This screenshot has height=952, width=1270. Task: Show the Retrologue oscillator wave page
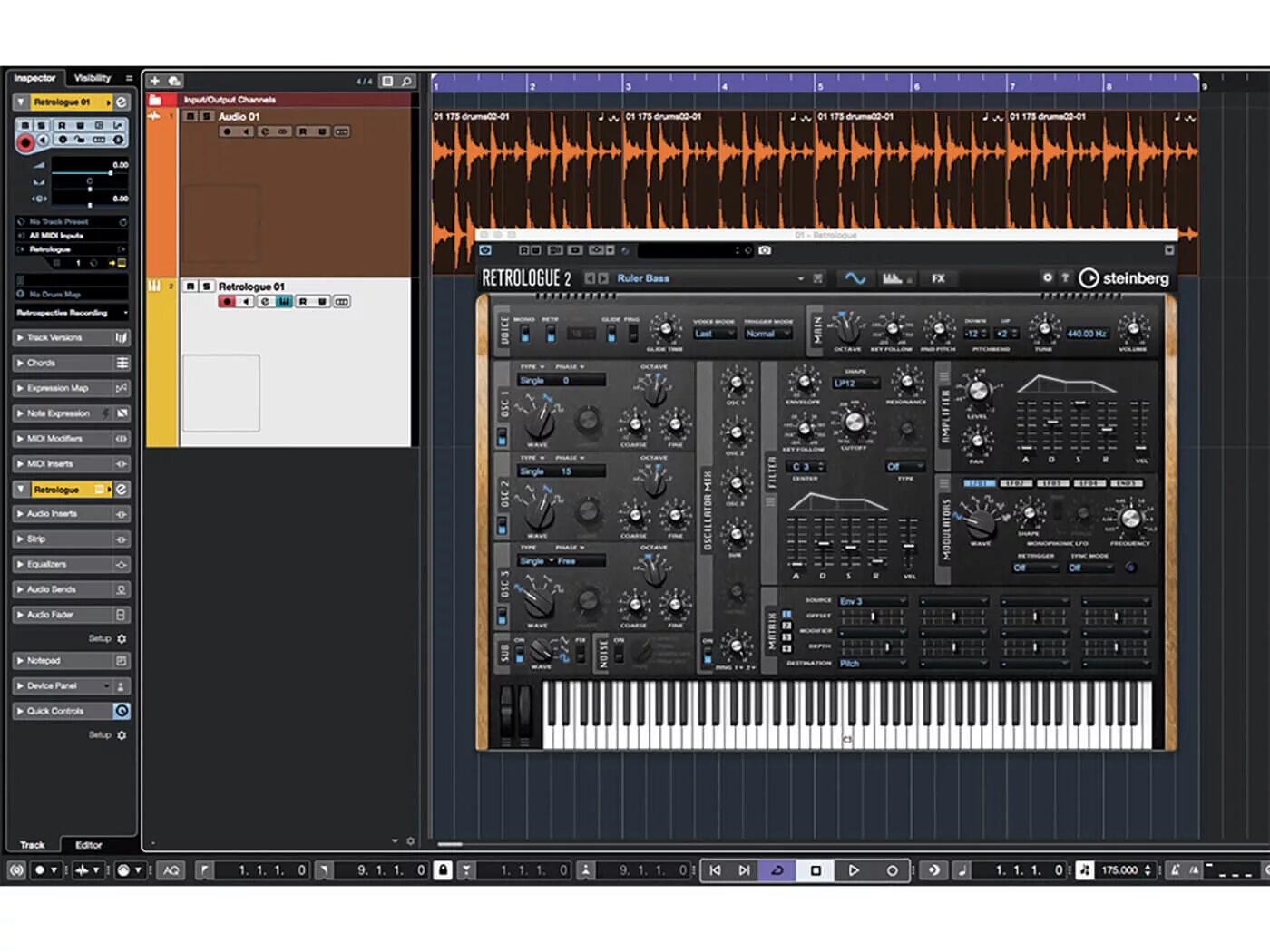855,278
